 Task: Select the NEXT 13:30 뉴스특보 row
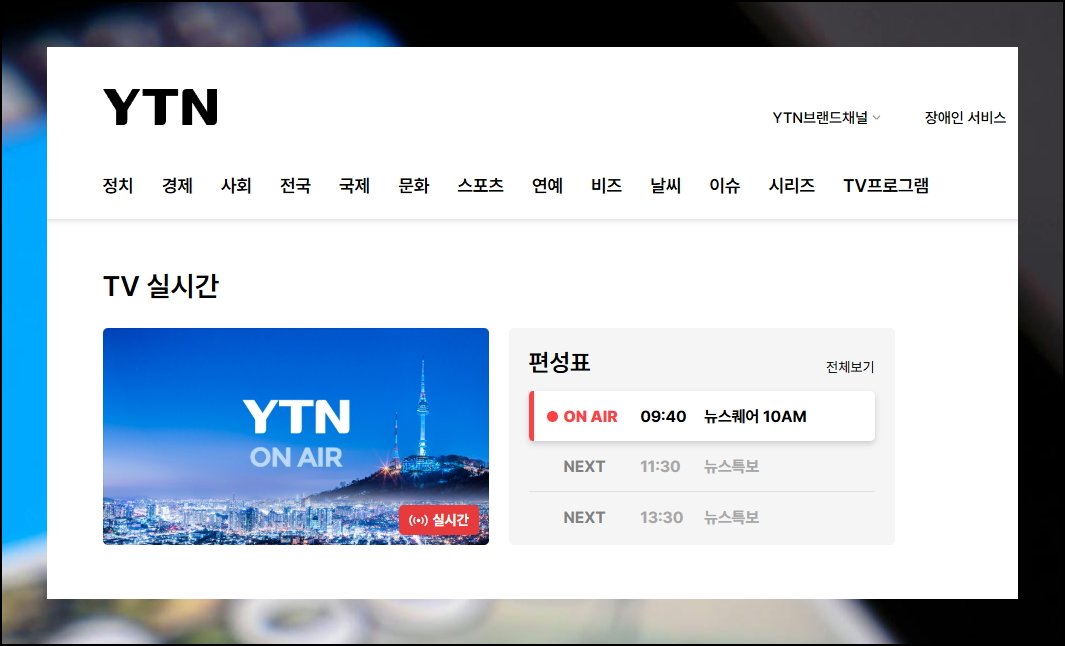[x=702, y=518]
